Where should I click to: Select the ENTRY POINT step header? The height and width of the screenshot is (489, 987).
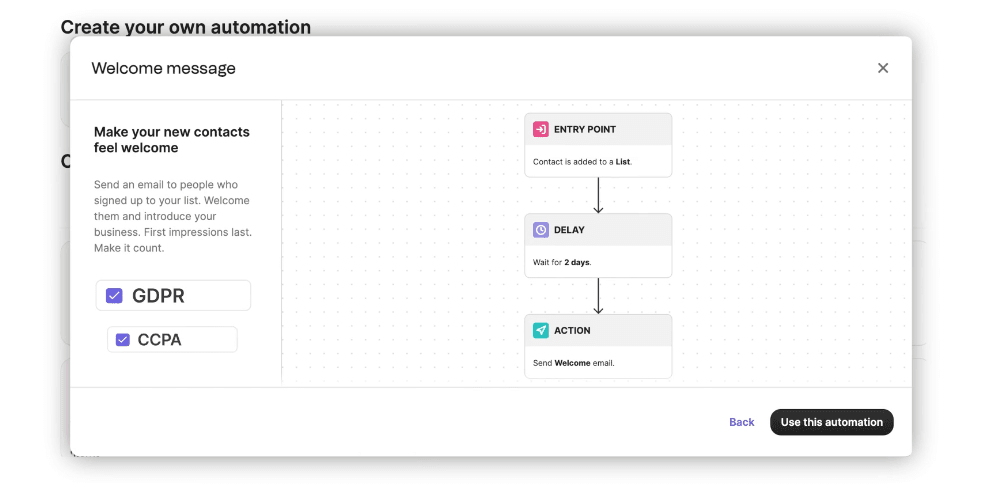tap(585, 130)
